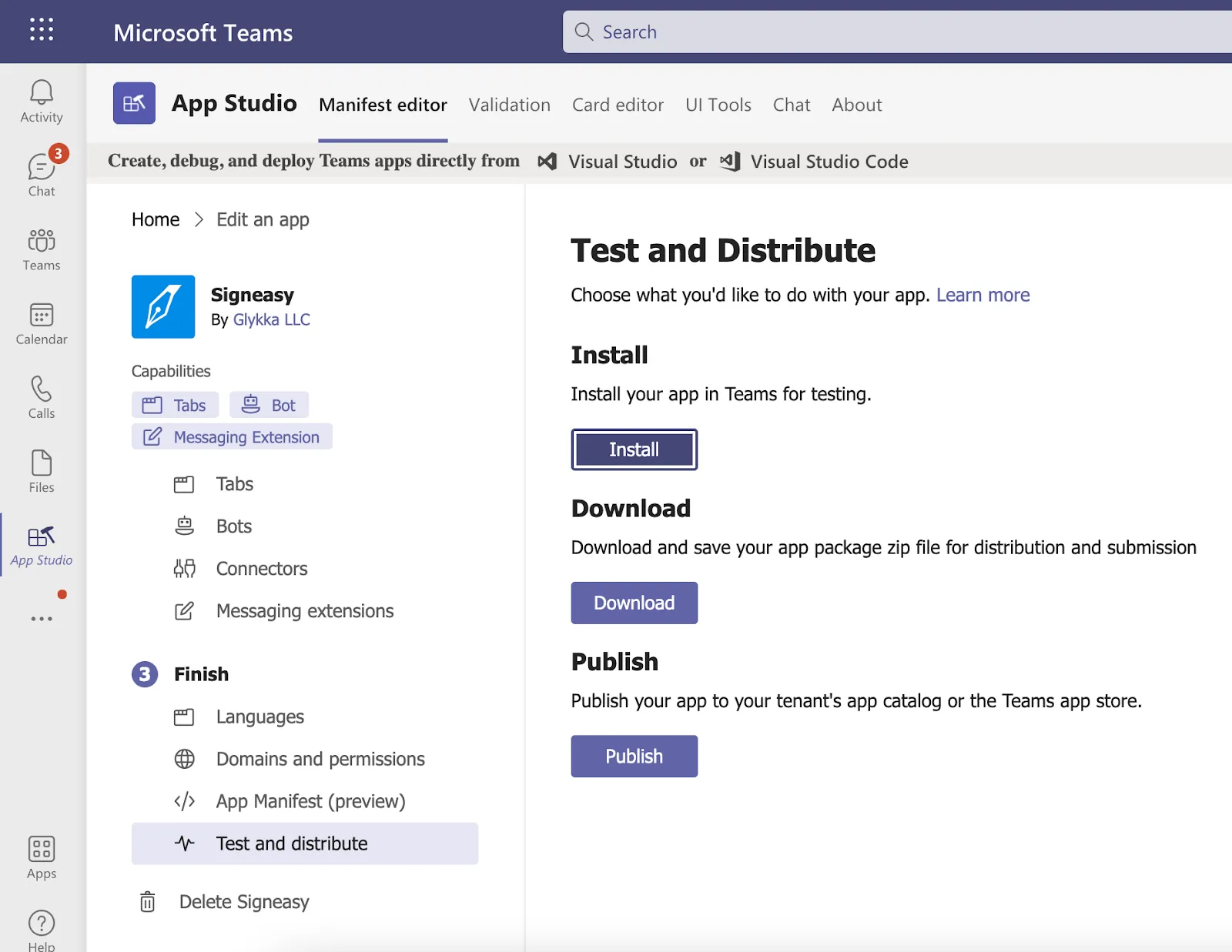Open the UI Tools tab
This screenshot has width=1232, height=952.
pyautogui.click(x=718, y=105)
